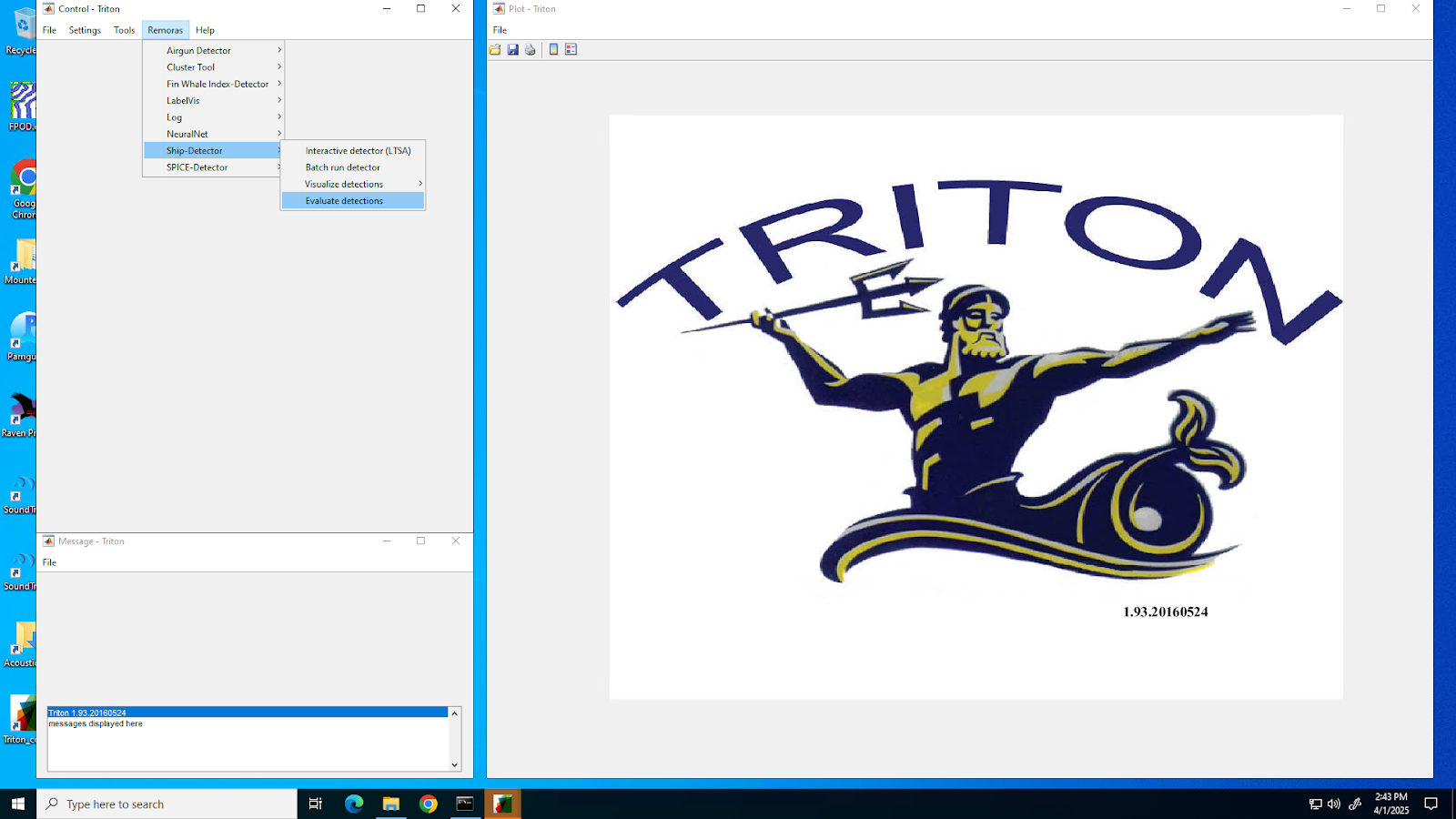Insert Colorbar using the toolbar icon

coord(553,50)
